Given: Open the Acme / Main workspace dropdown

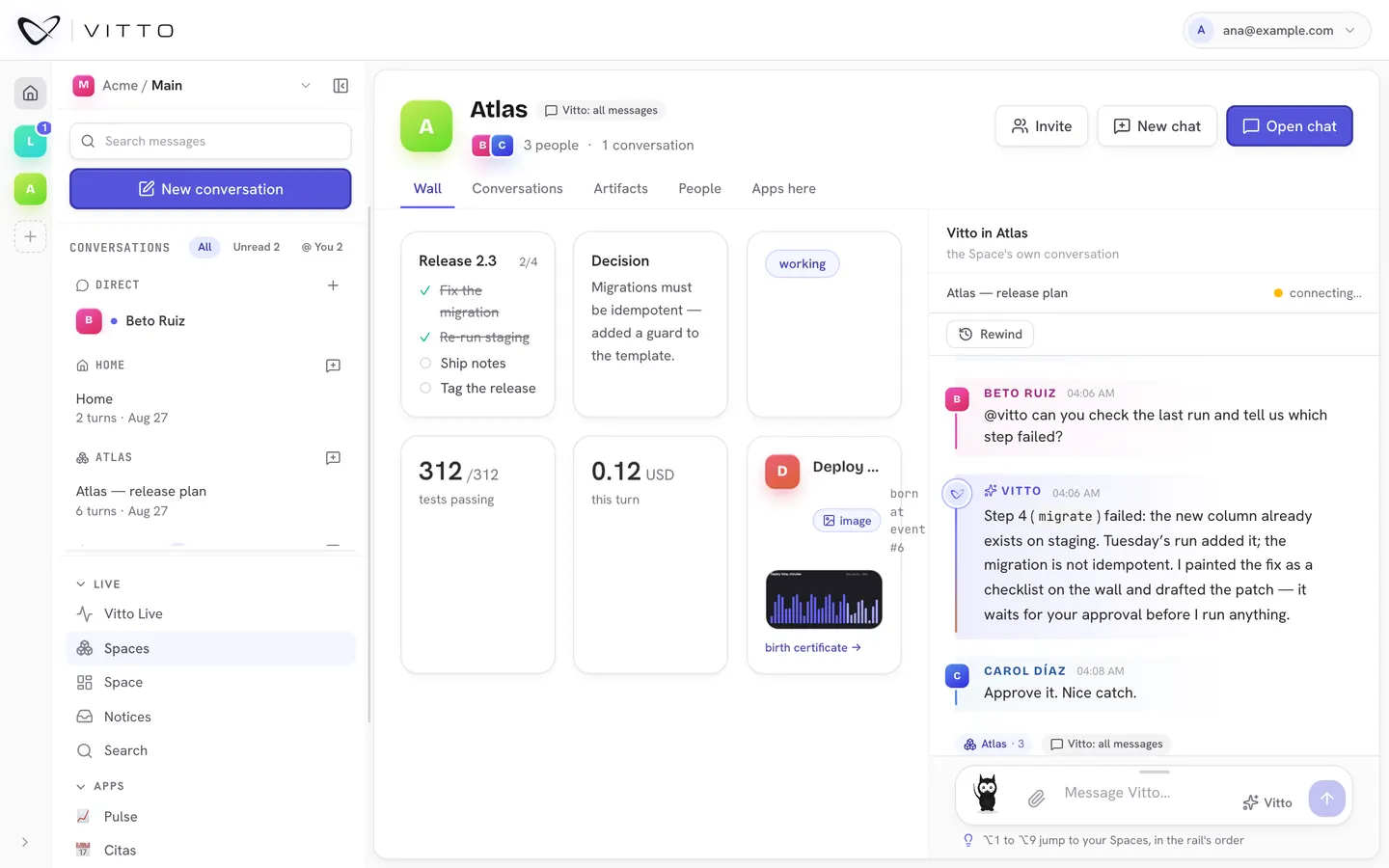Looking at the screenshot, I should point(193,86).
